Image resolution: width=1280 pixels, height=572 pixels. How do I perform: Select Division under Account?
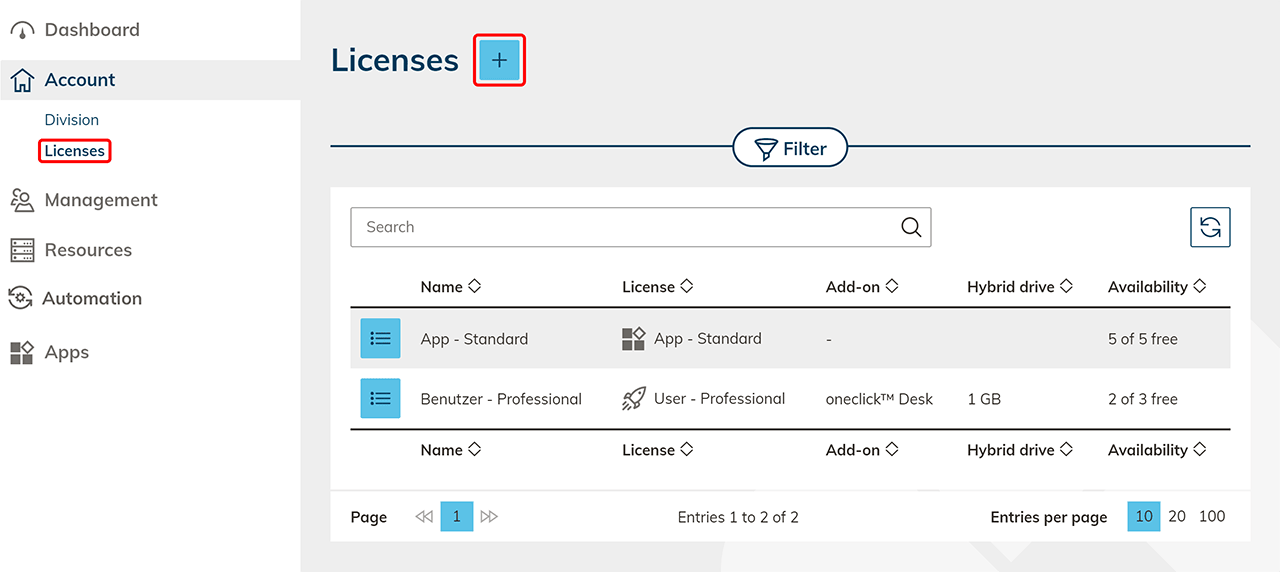click(72, 120)
